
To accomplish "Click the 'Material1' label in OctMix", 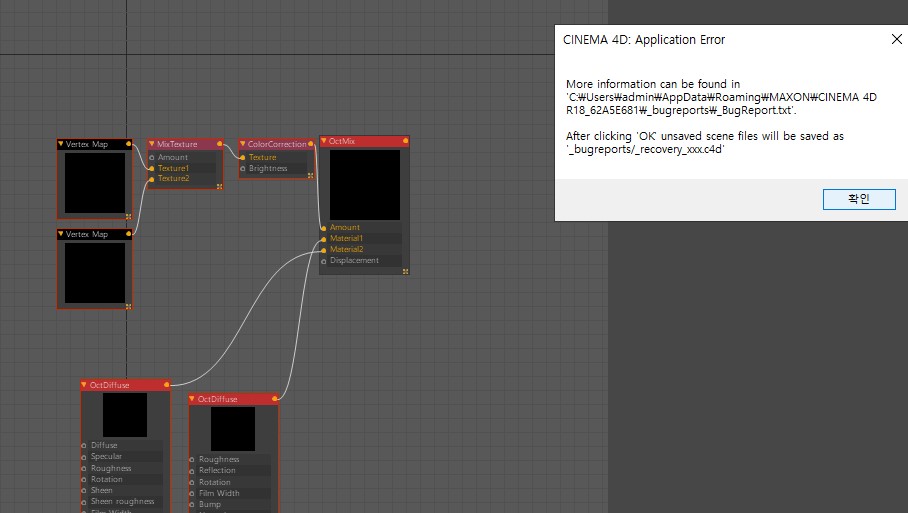I will (346, 239).
